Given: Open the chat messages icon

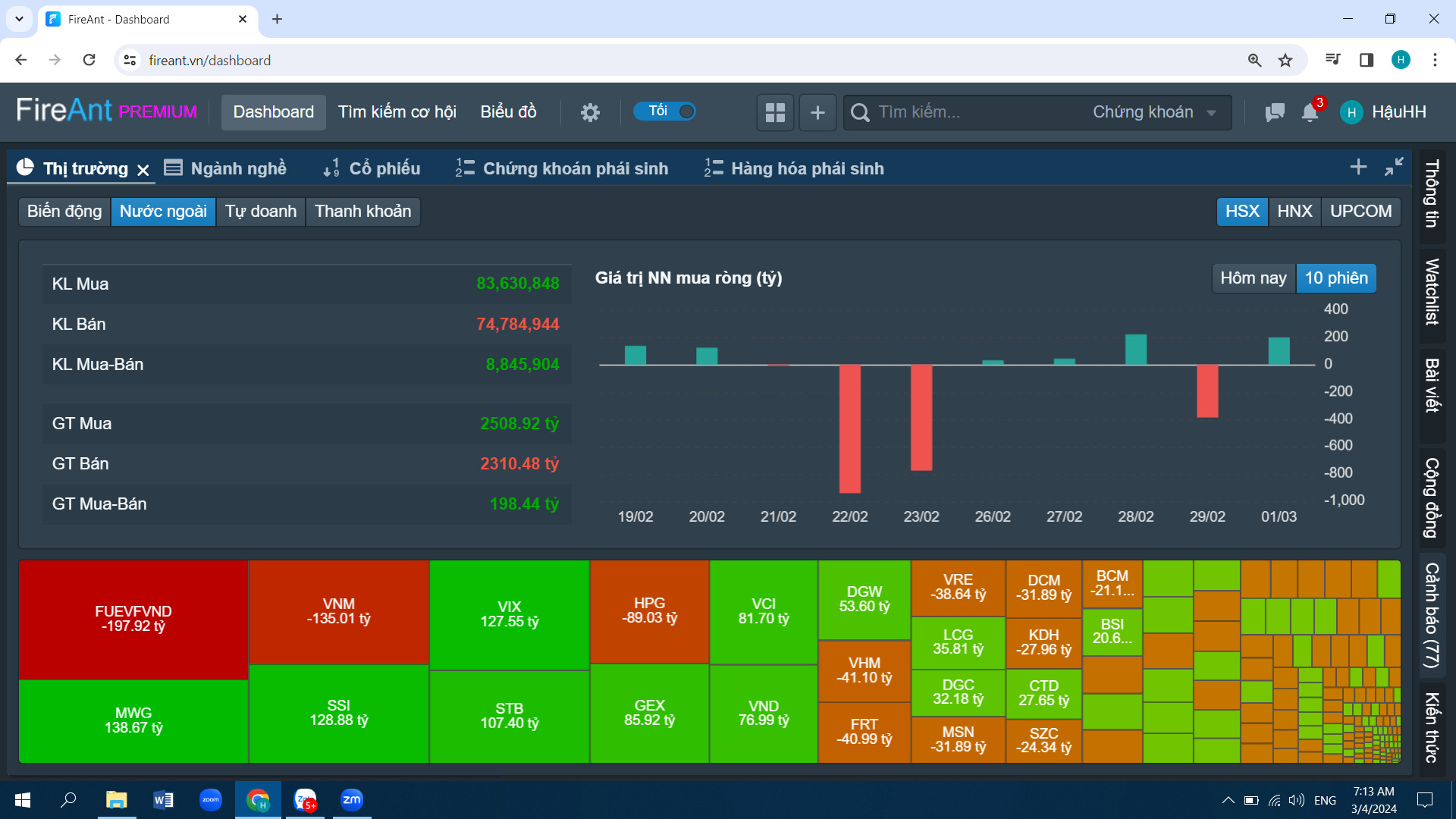Looking at the screenshot, I should click(x=1275, y=112).
